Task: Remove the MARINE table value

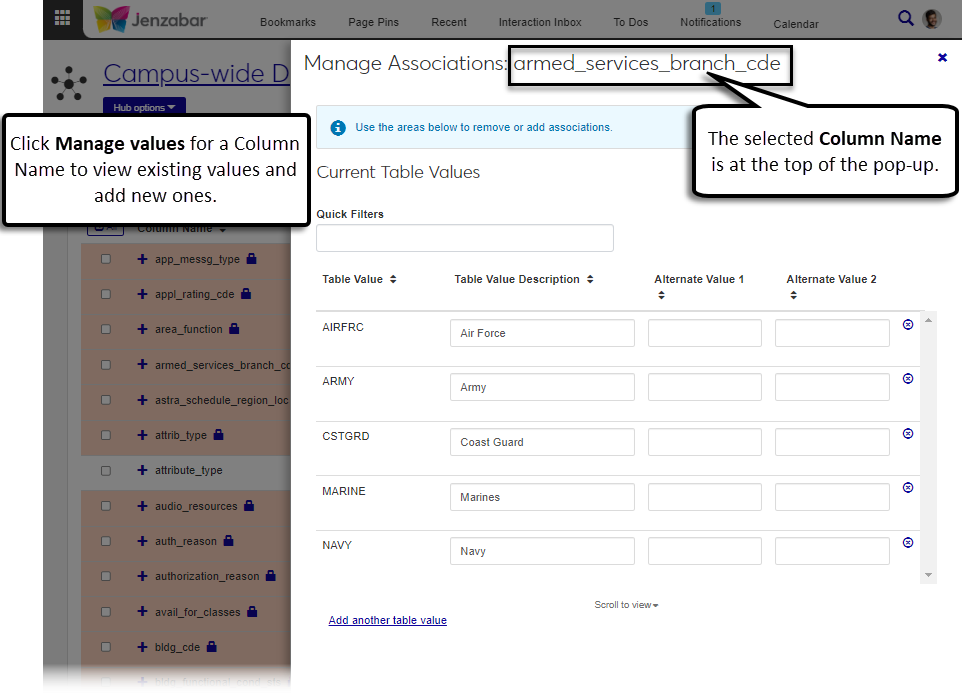Action: [x=908, y=488]
